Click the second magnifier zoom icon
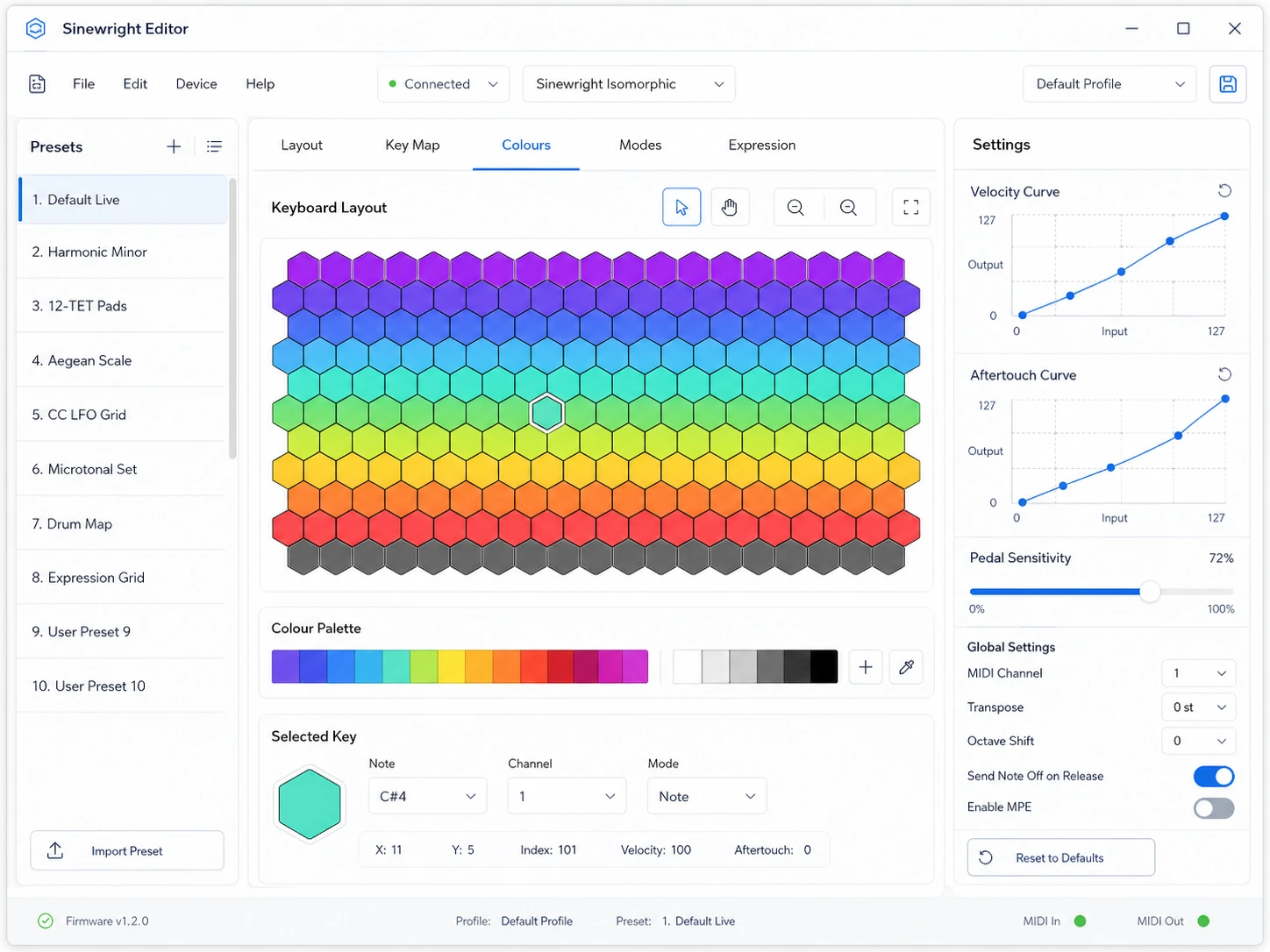The height and width of the screenshot is (952, 1270). 848,207
